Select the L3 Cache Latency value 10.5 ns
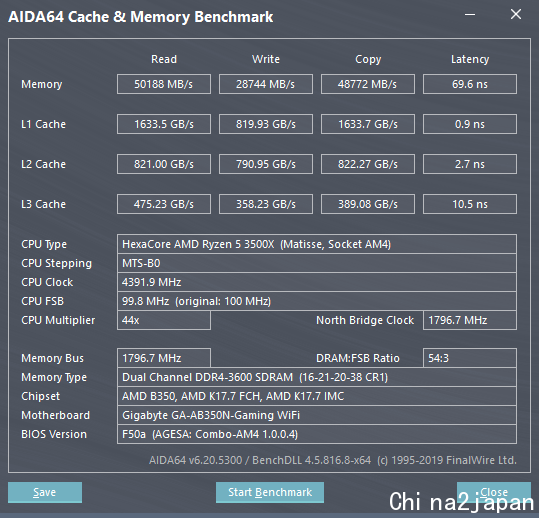The width and height of the screenshot is (539, 518). (x=470, y=204)
